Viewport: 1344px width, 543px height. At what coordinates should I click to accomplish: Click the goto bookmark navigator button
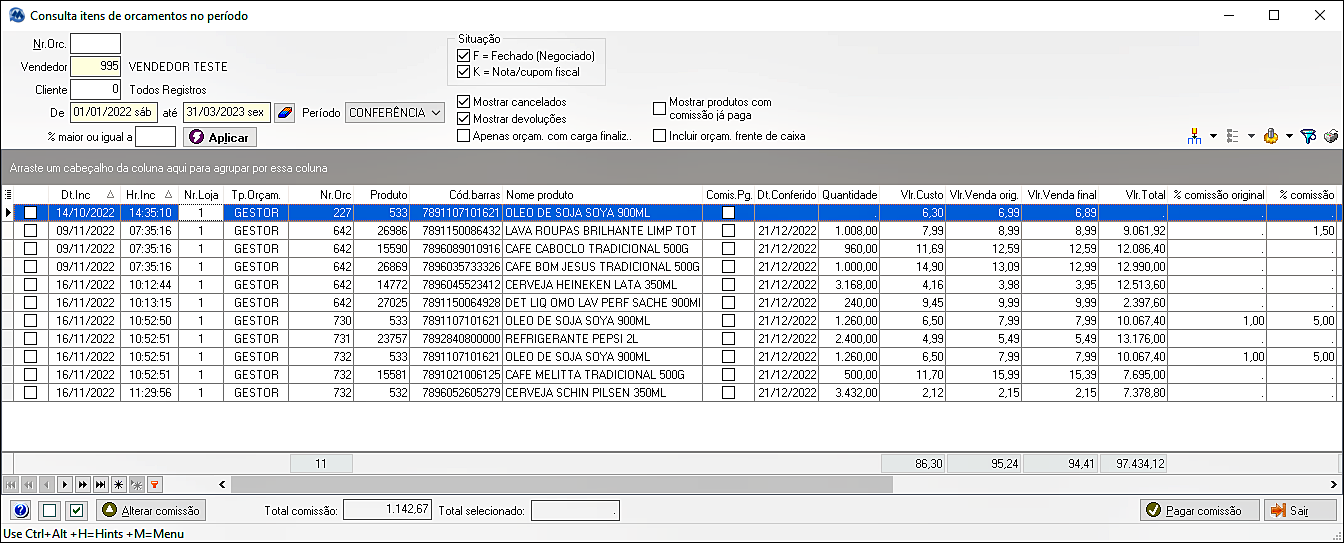pos(137,484)
